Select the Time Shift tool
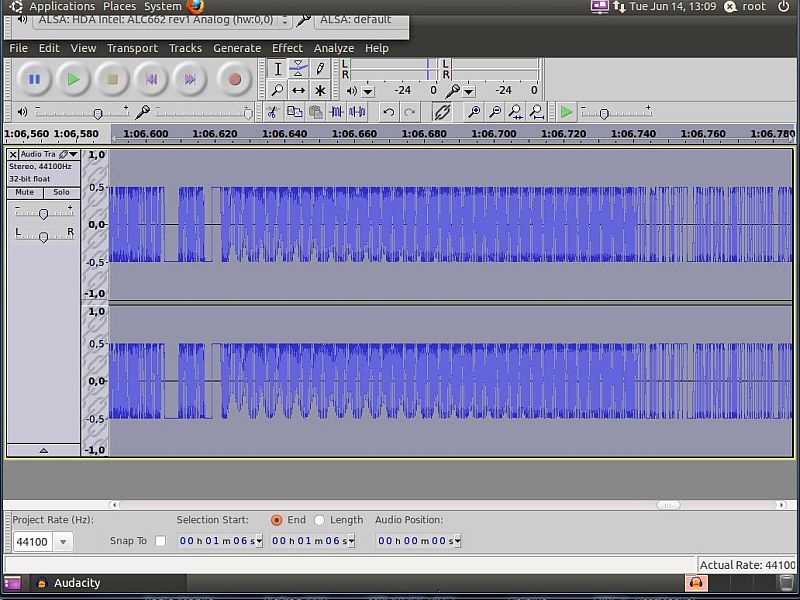Image resolution: width=800 pixels, height=600 pixels. coord(298,90)
